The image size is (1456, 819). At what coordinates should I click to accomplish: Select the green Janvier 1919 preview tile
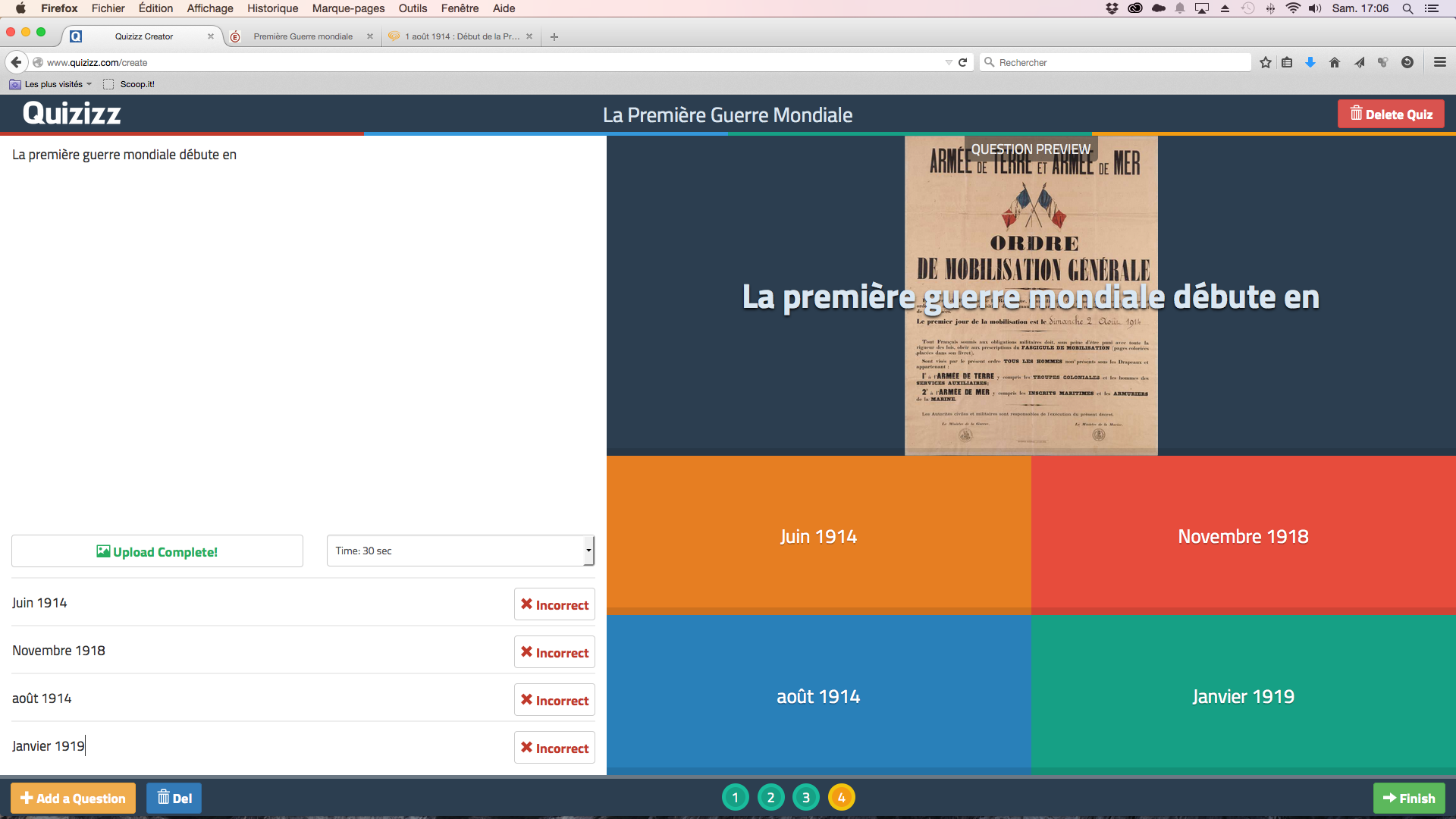click(x=1244, y=695)
